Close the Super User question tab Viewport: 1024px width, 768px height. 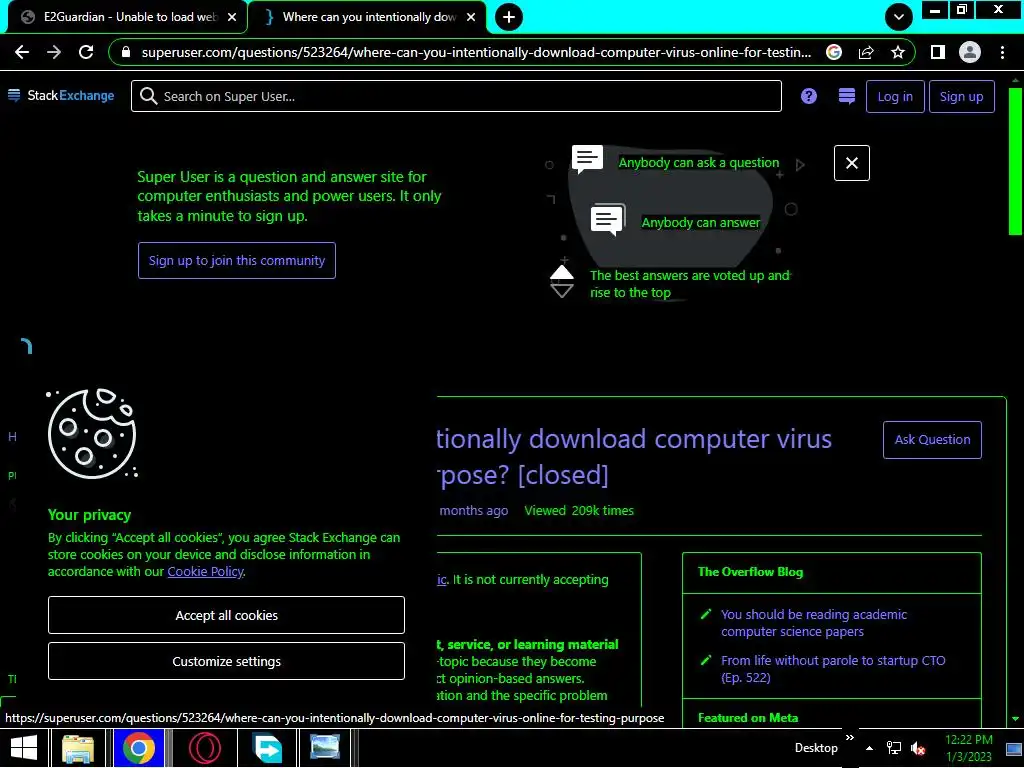pyautogui.click(x=471, y=17)
